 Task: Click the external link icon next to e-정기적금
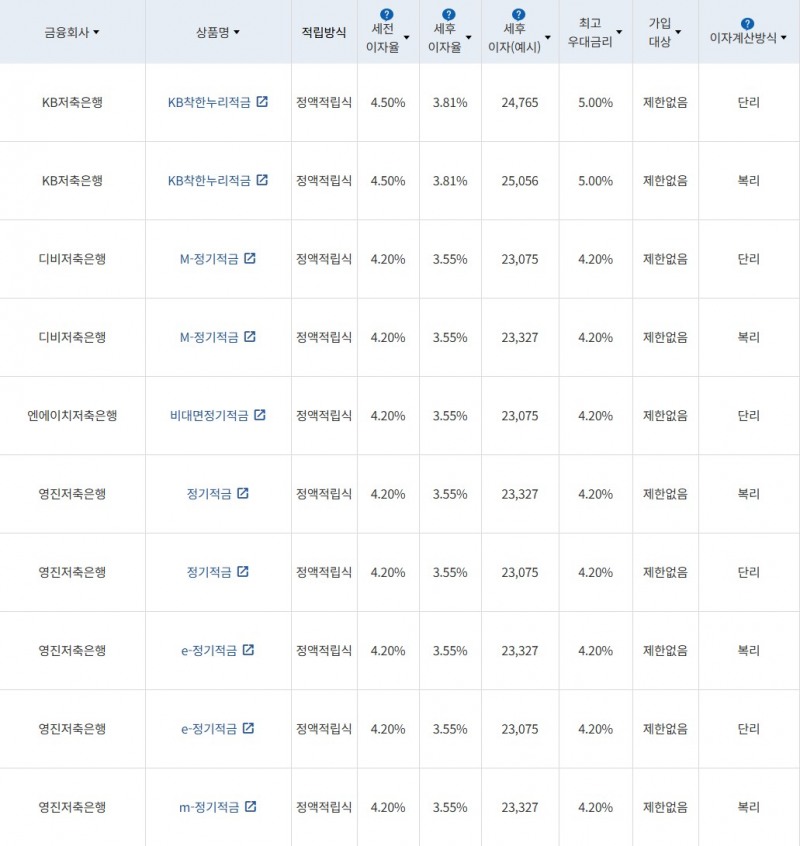click(248, 650)
